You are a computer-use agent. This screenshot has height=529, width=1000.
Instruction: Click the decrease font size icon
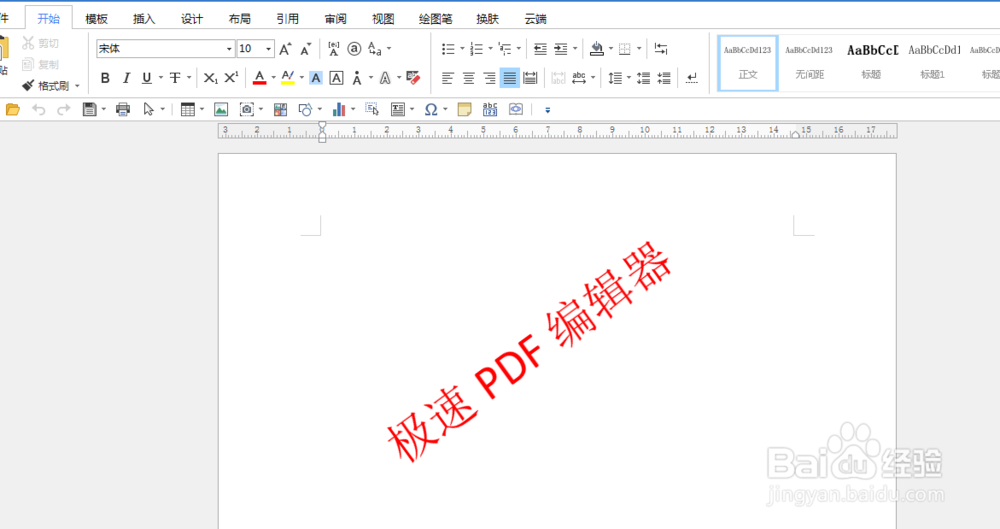coord(305,48)
